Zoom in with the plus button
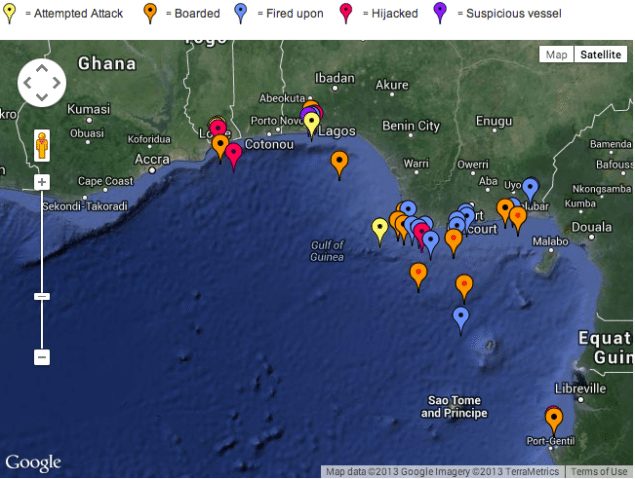635x479 pixels. [42, 182]
